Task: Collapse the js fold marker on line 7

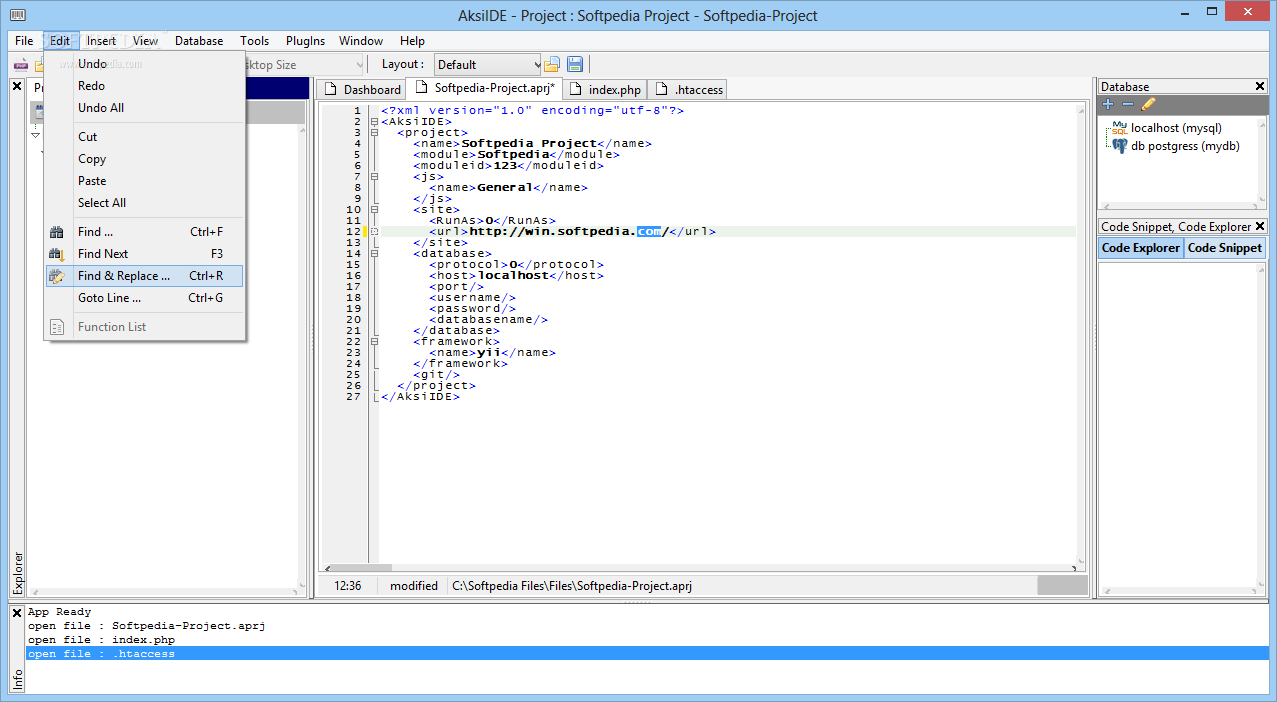Action: coord(374,177)
